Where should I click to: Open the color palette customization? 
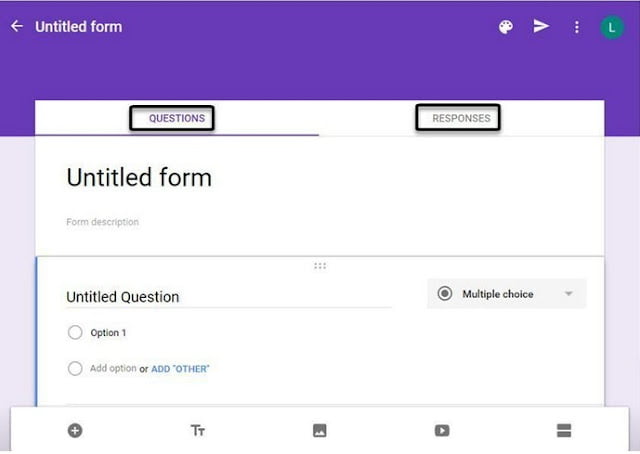[x=506, y=27]
